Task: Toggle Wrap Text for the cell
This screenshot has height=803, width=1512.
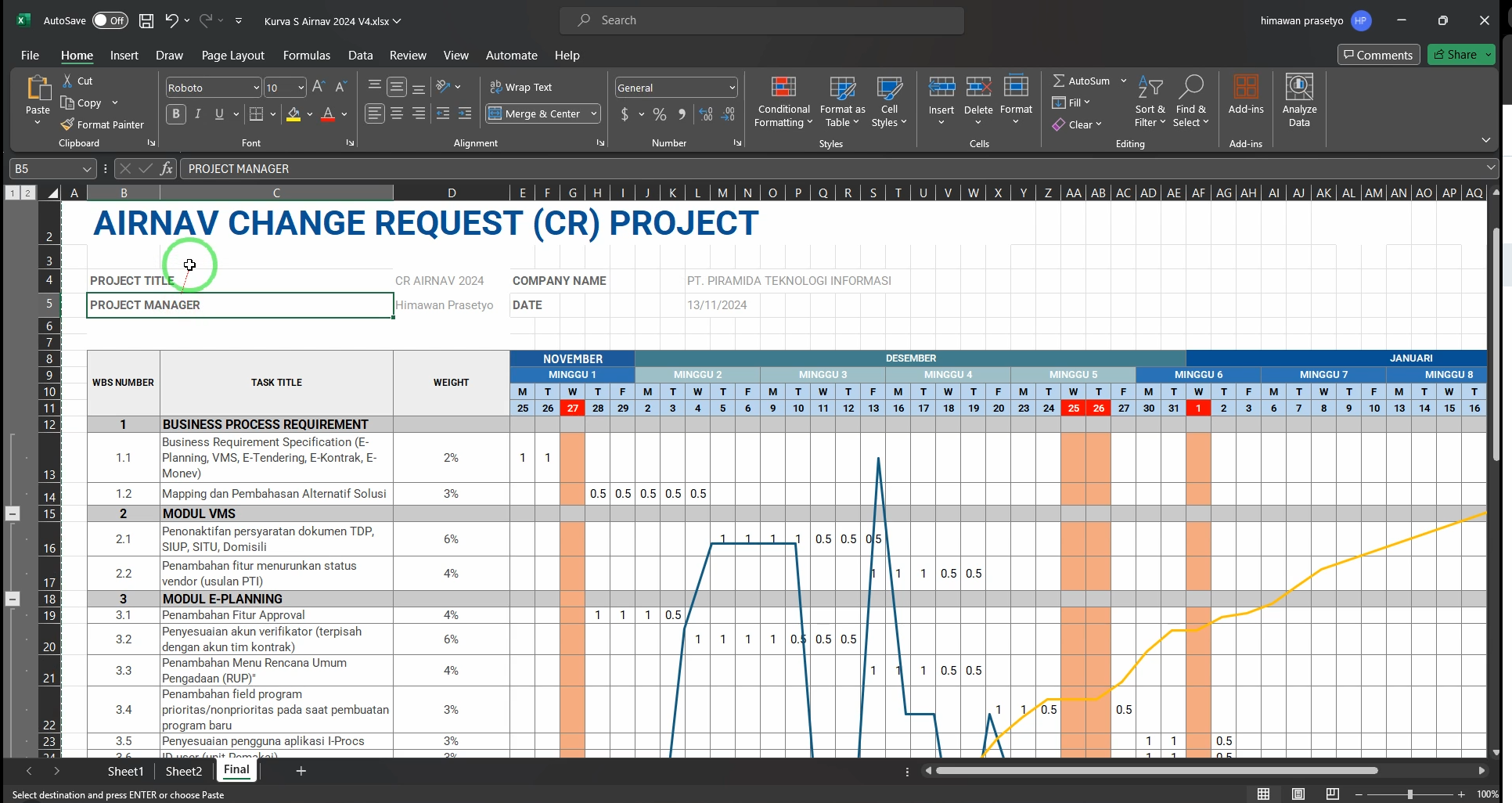Action: [x=521, y=88]
